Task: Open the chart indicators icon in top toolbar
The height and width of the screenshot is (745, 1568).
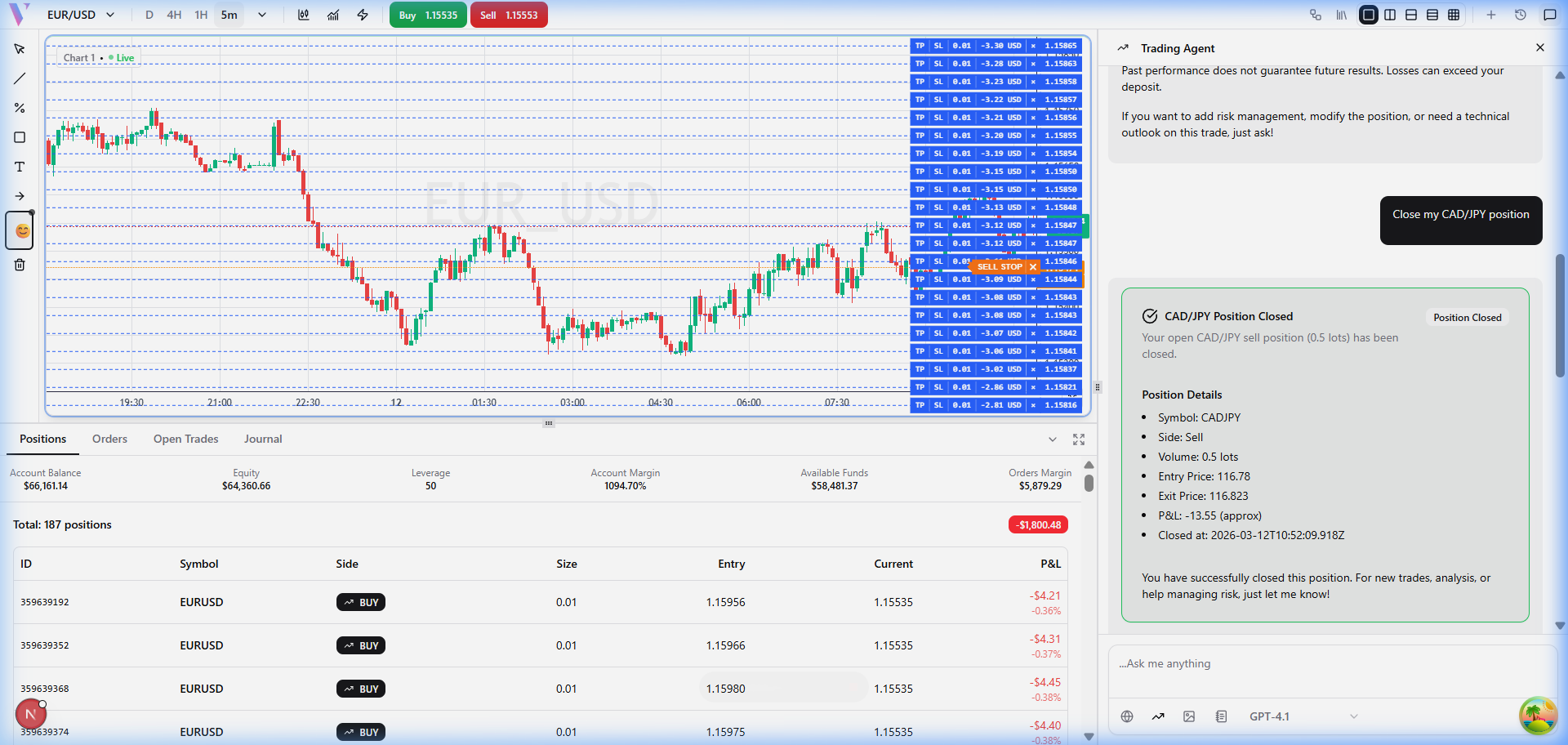Action: click(333, 15)
